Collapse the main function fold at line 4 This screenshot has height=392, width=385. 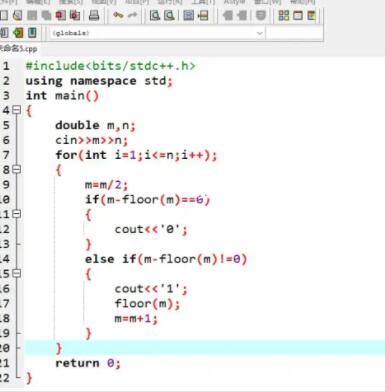coord(16,110)
